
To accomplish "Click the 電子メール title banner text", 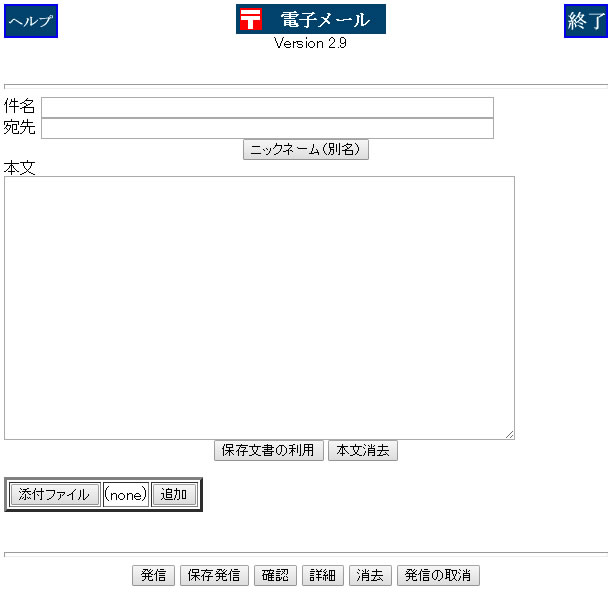I will pyautogui.click(x=325, y=20).
